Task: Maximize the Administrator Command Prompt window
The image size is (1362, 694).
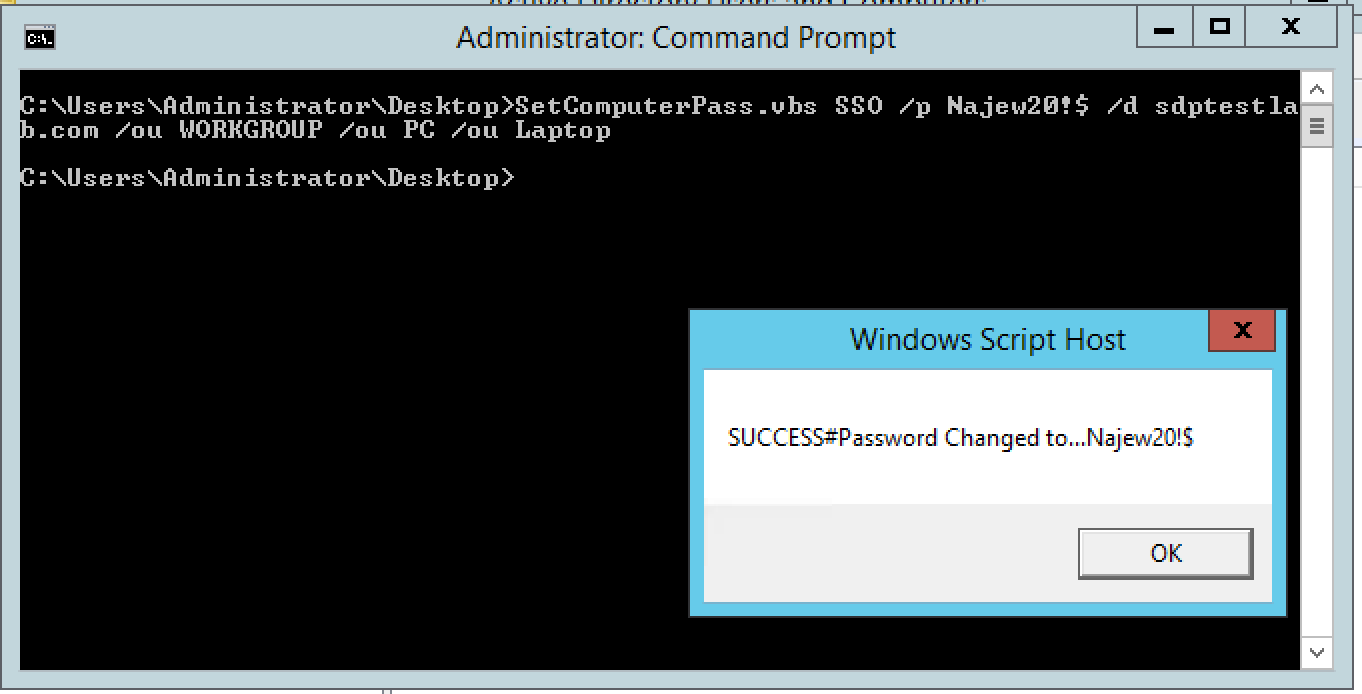Action: (x=1219, y=28)
